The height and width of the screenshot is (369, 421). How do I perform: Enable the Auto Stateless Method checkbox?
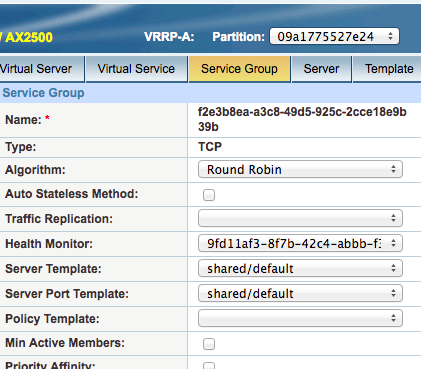click(209, 195)
